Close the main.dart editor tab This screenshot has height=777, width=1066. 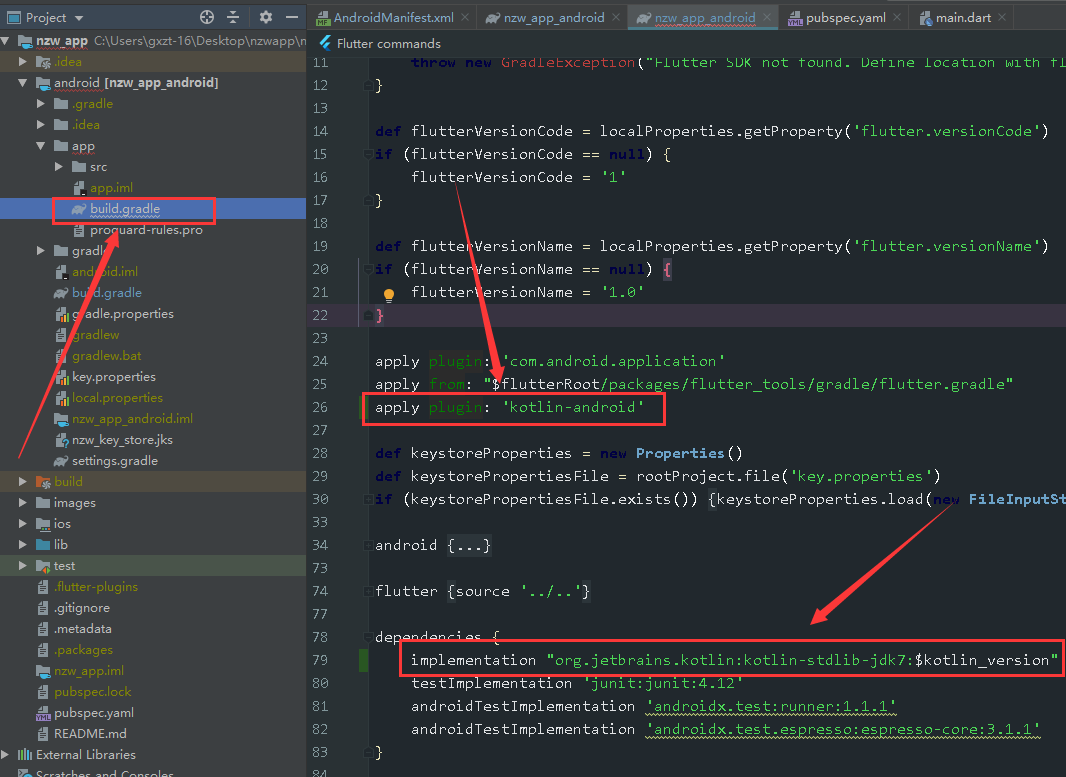(1000, 18)
